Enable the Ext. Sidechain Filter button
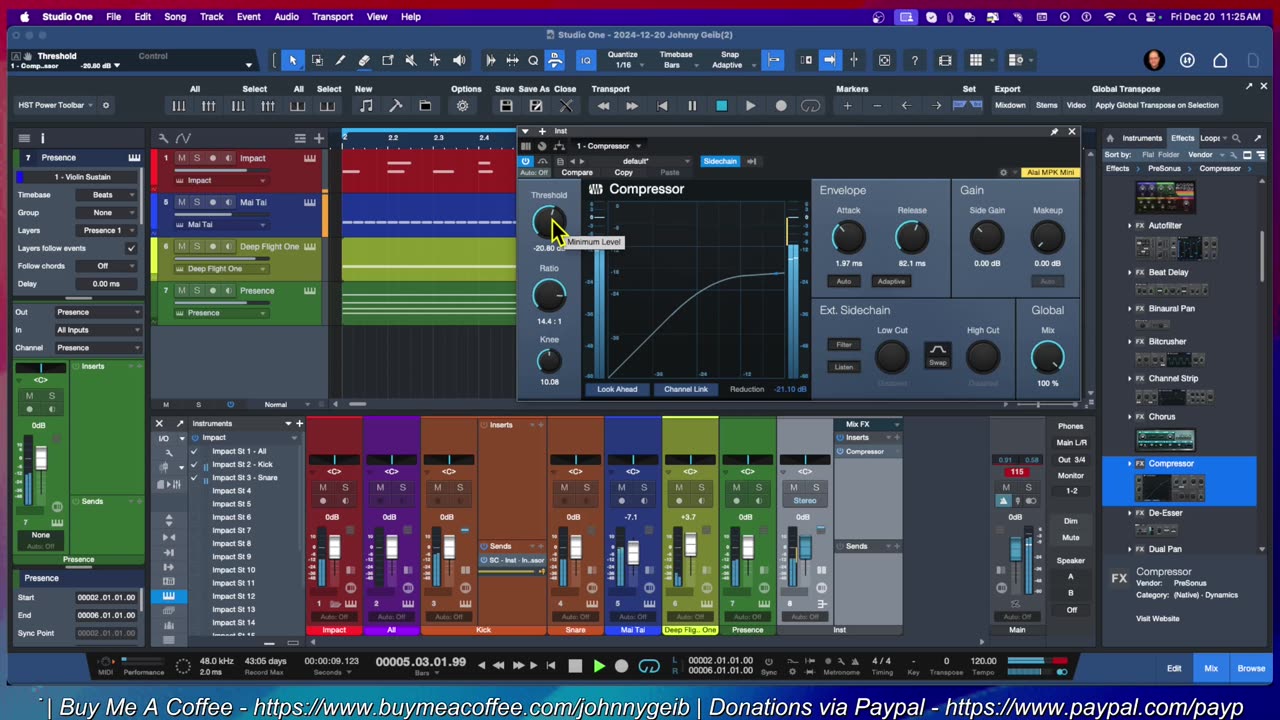1280x720 pixels. (x=844, y=344)
